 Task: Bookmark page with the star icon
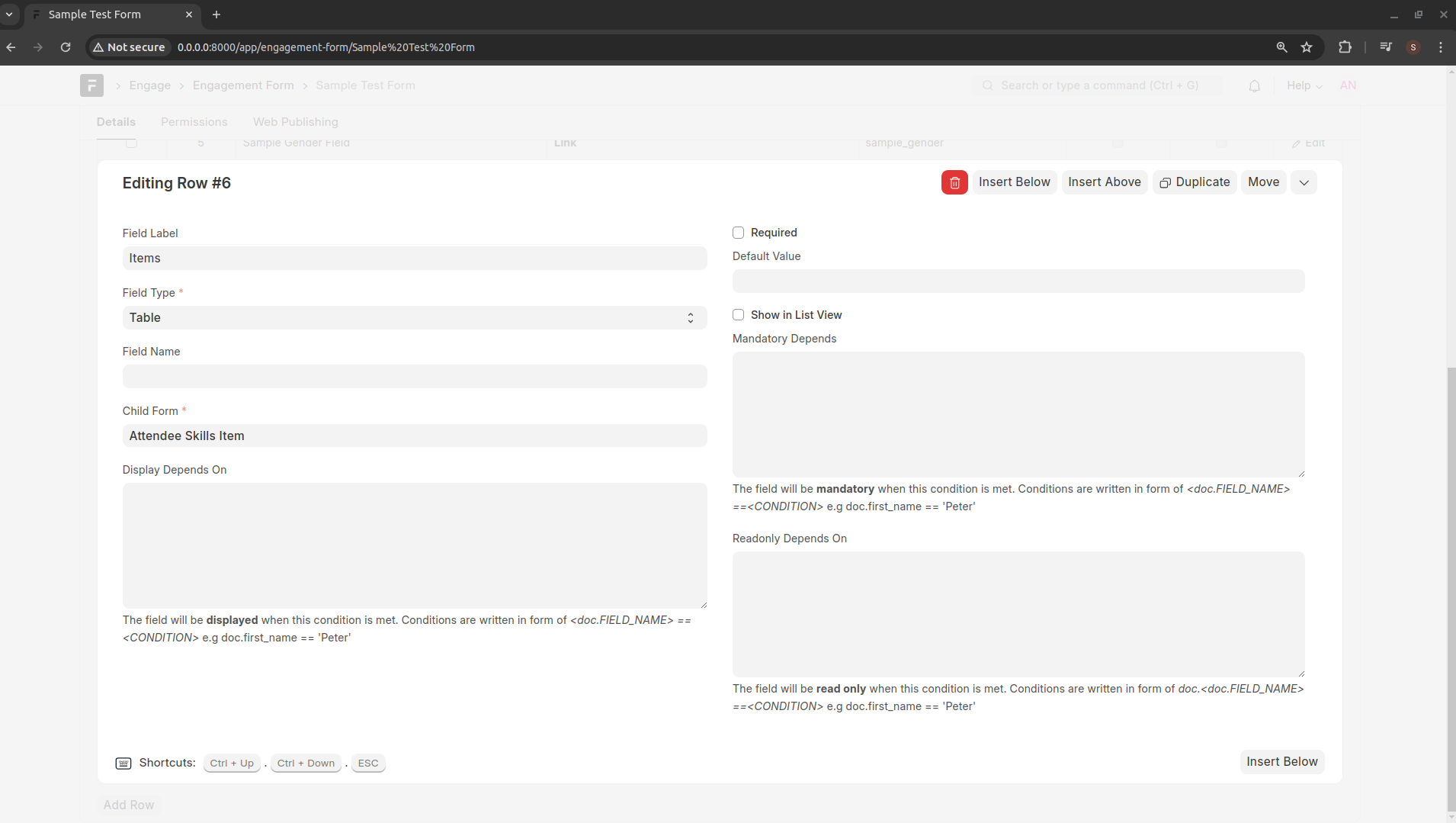coord(1307,47)
